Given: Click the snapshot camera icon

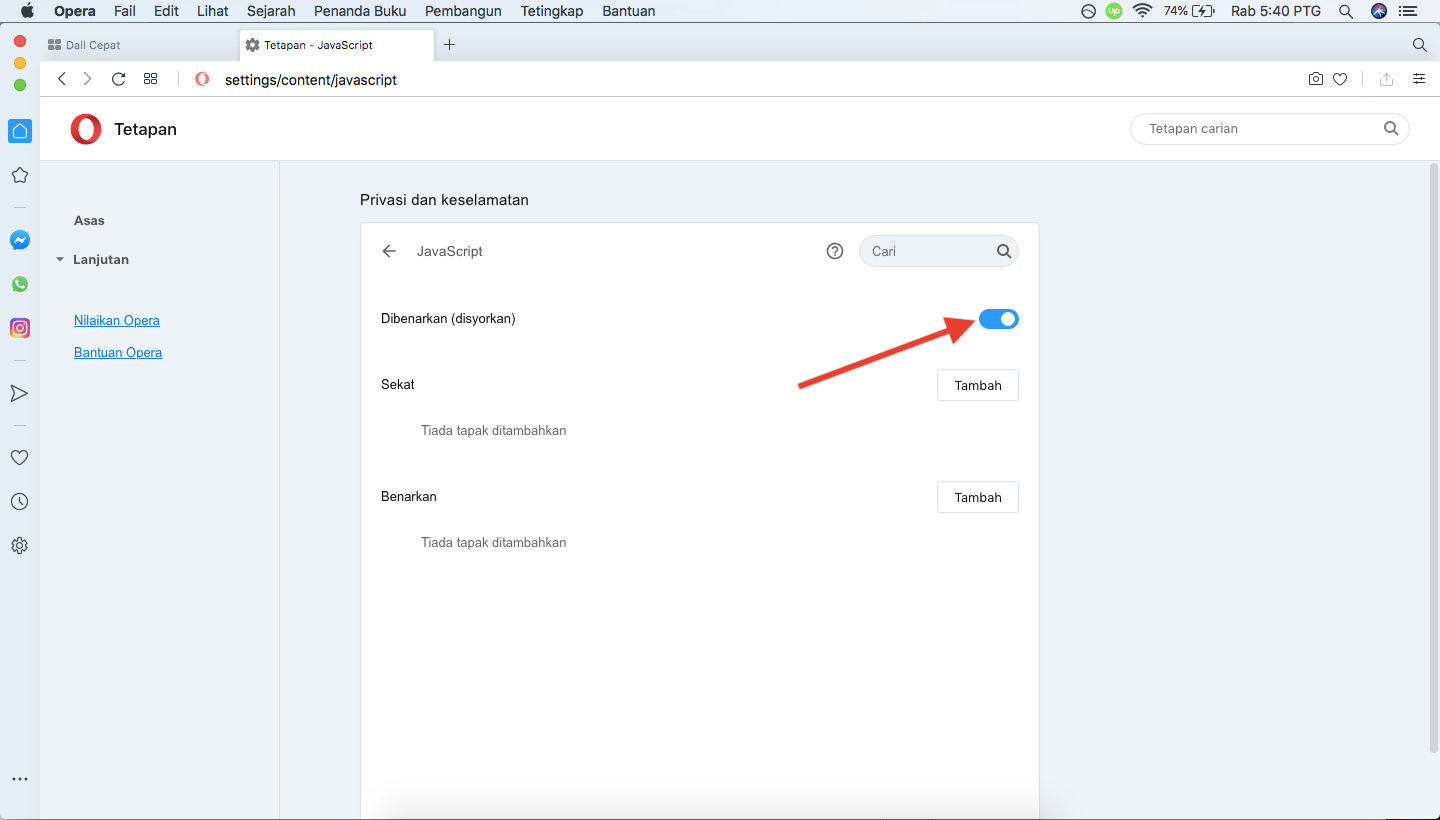Looking at the screenshot, I should 1316,79.
